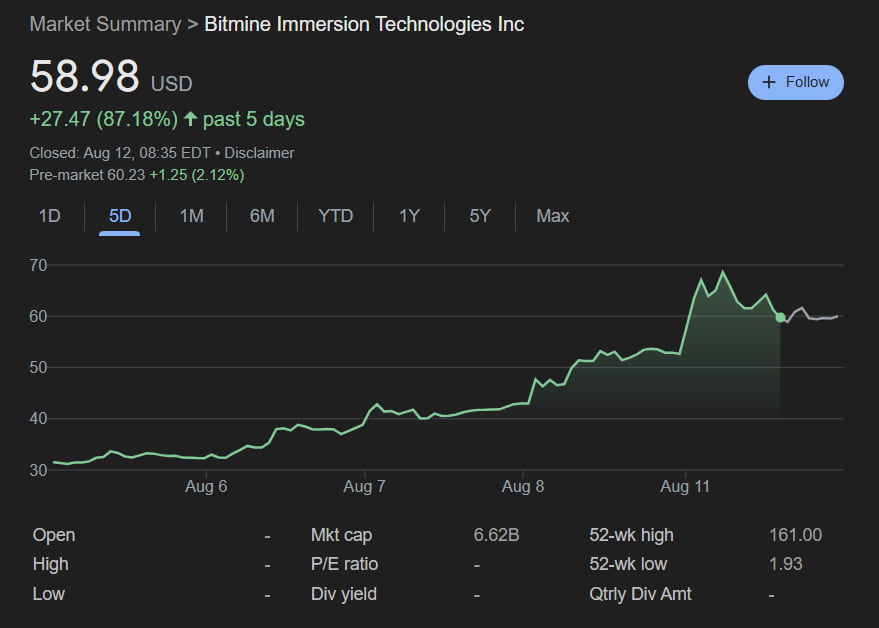The image size is (879, 628).
Task: Click the 70 price axis label
Action: [38, 265]
